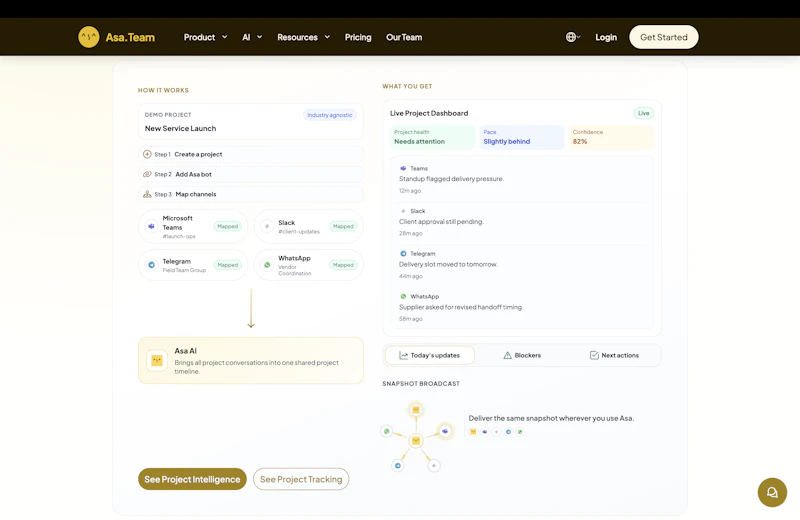Expand the AI menu dropdown

252,37
